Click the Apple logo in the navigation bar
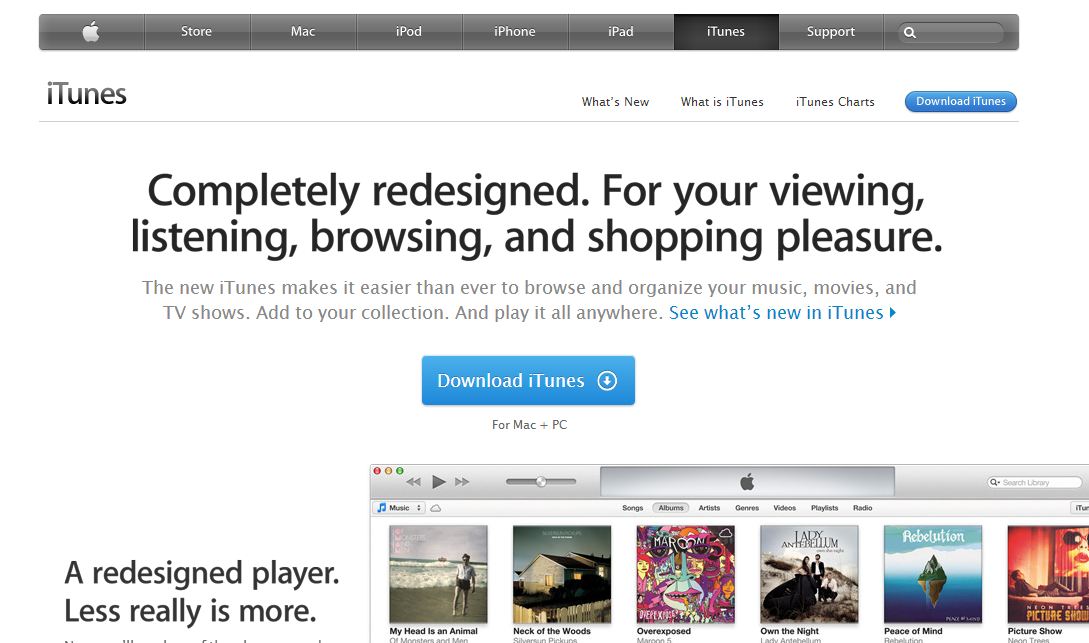Screen dimensions: 1089x643 (x=91, y=31)
